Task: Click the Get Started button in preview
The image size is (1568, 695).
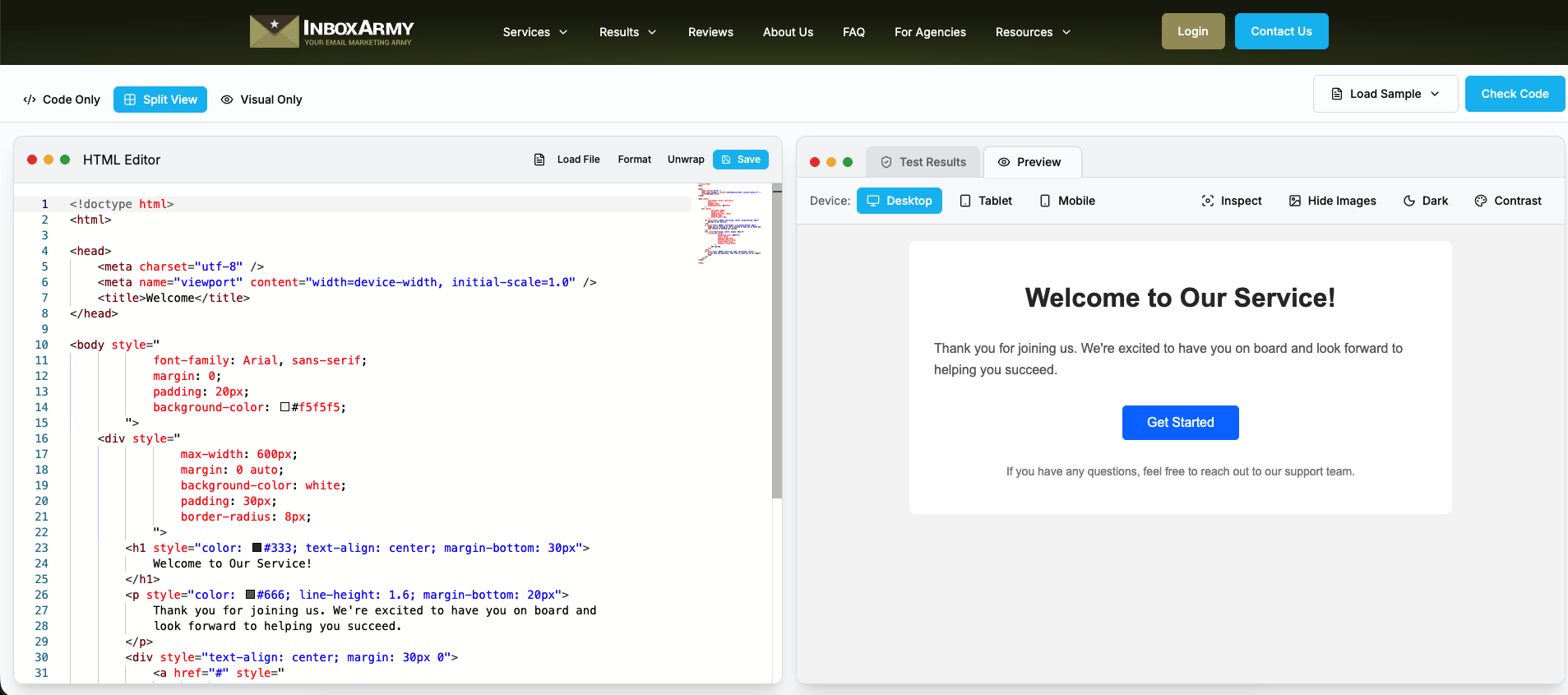Action: (1180, 422)
